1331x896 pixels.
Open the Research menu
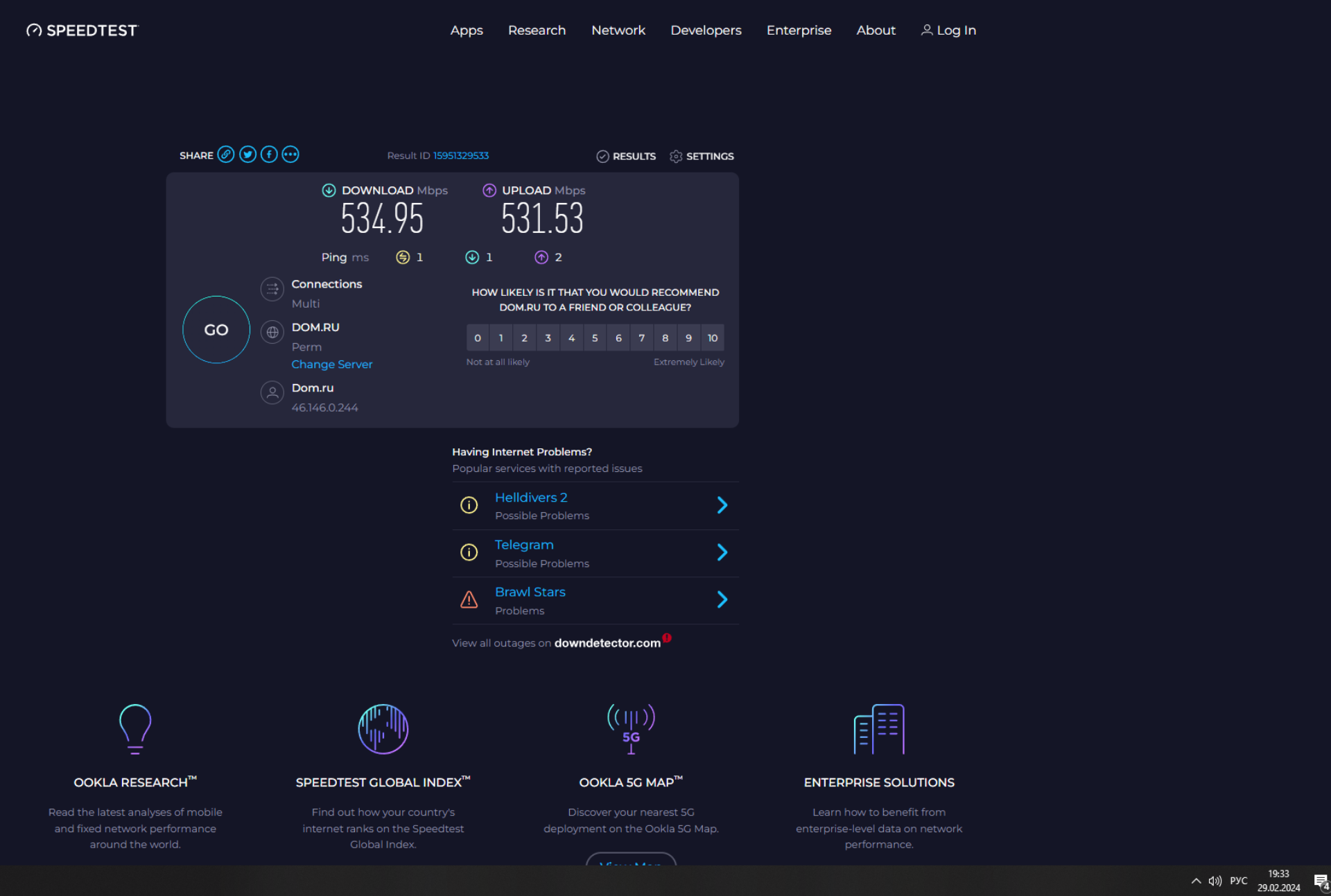pos(537,30)
